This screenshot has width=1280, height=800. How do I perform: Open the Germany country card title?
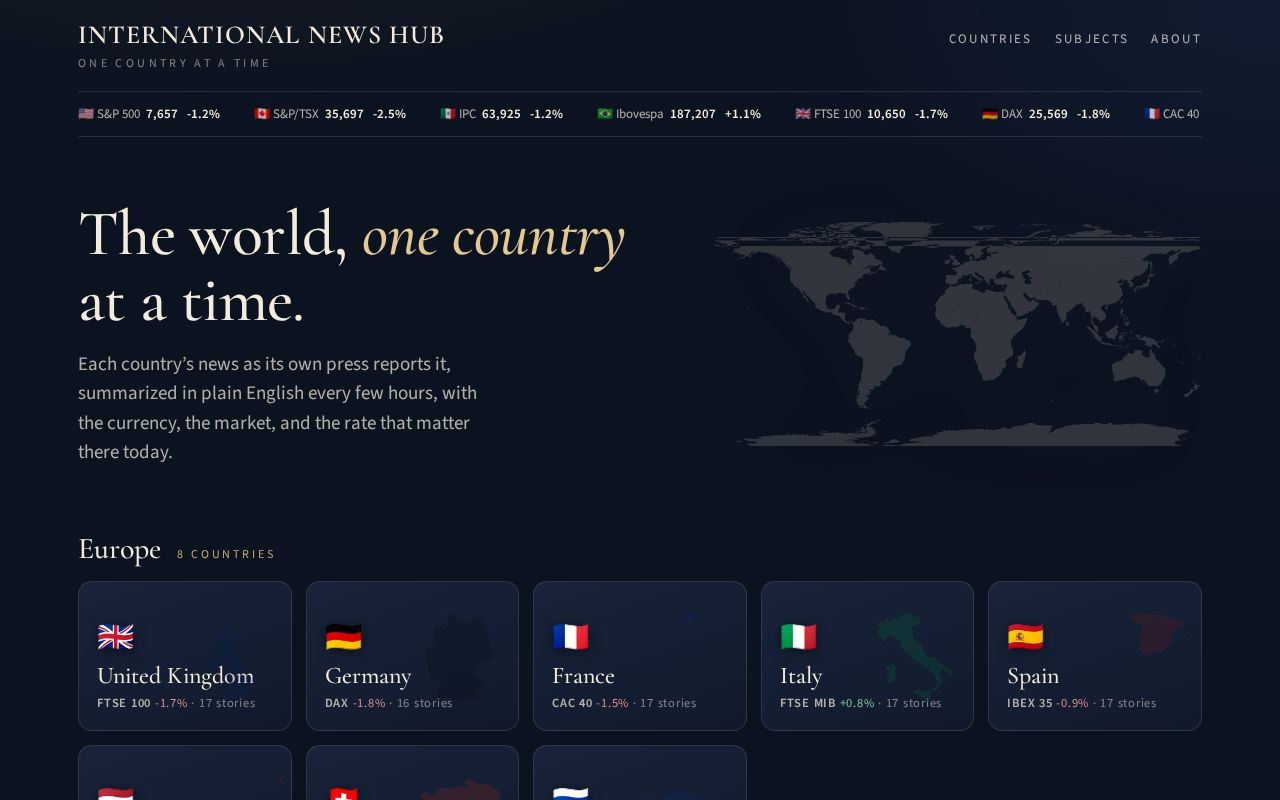click(x=368, y=677)
